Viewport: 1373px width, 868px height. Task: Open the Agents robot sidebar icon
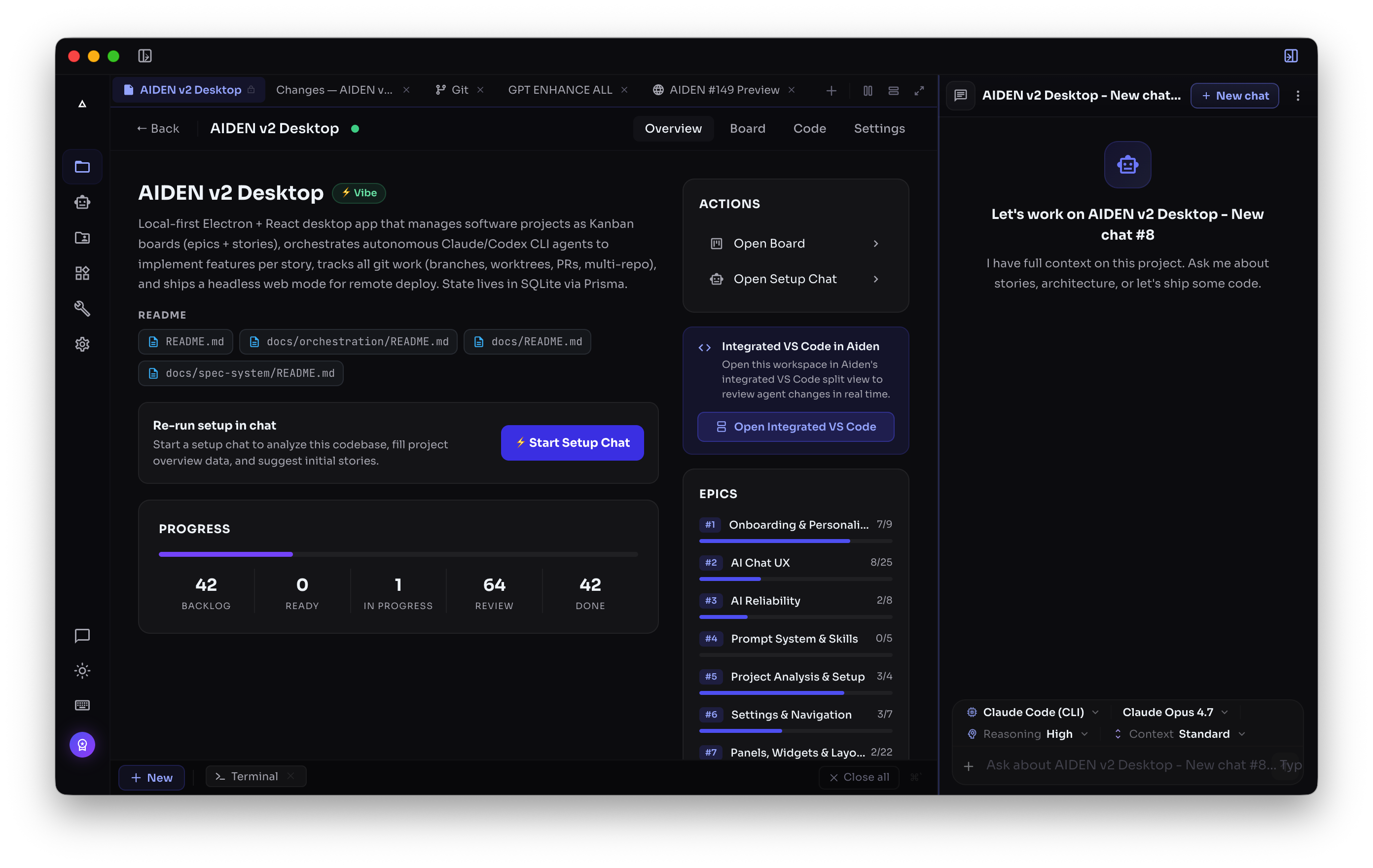82,202
